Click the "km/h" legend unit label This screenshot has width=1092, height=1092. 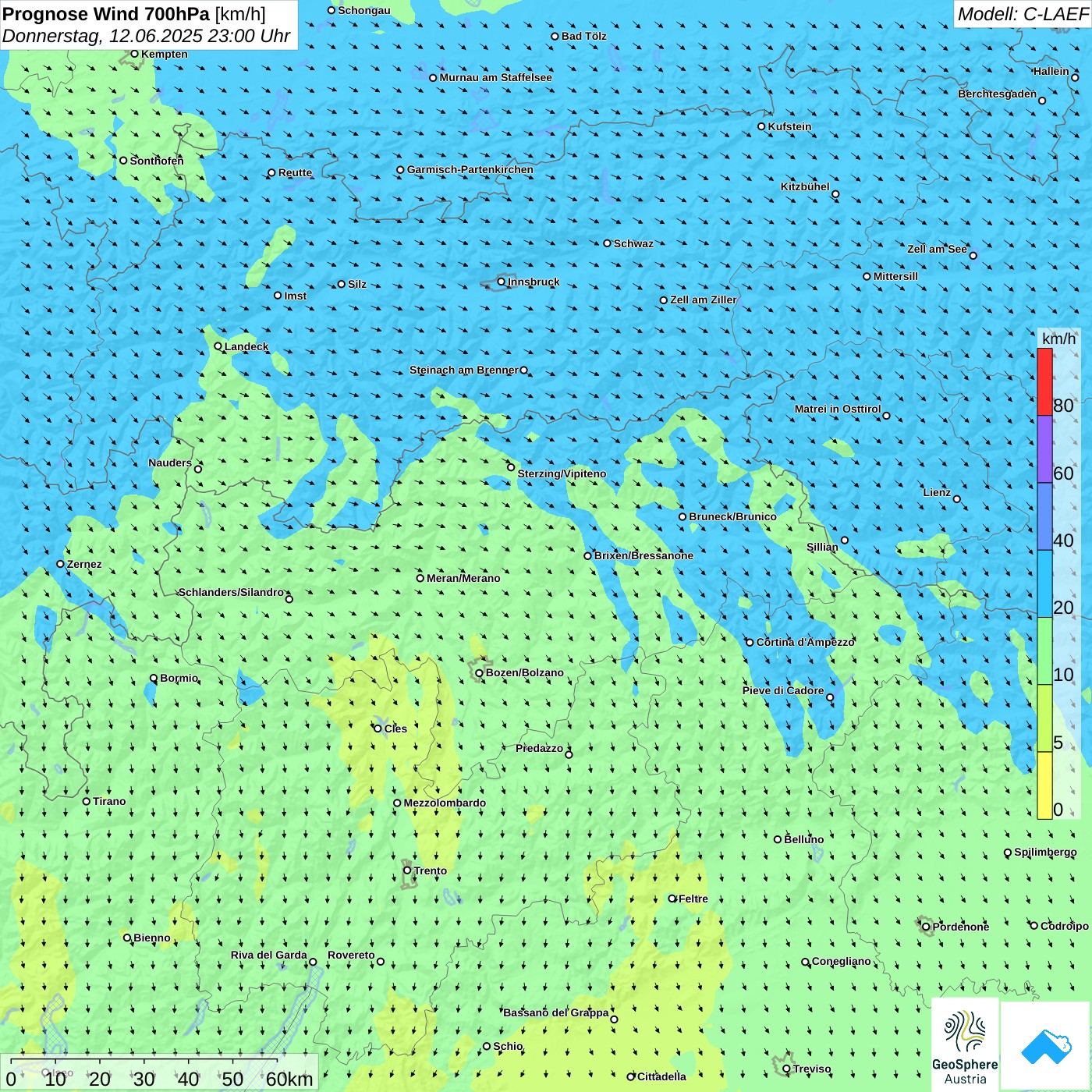point(1058,339)
